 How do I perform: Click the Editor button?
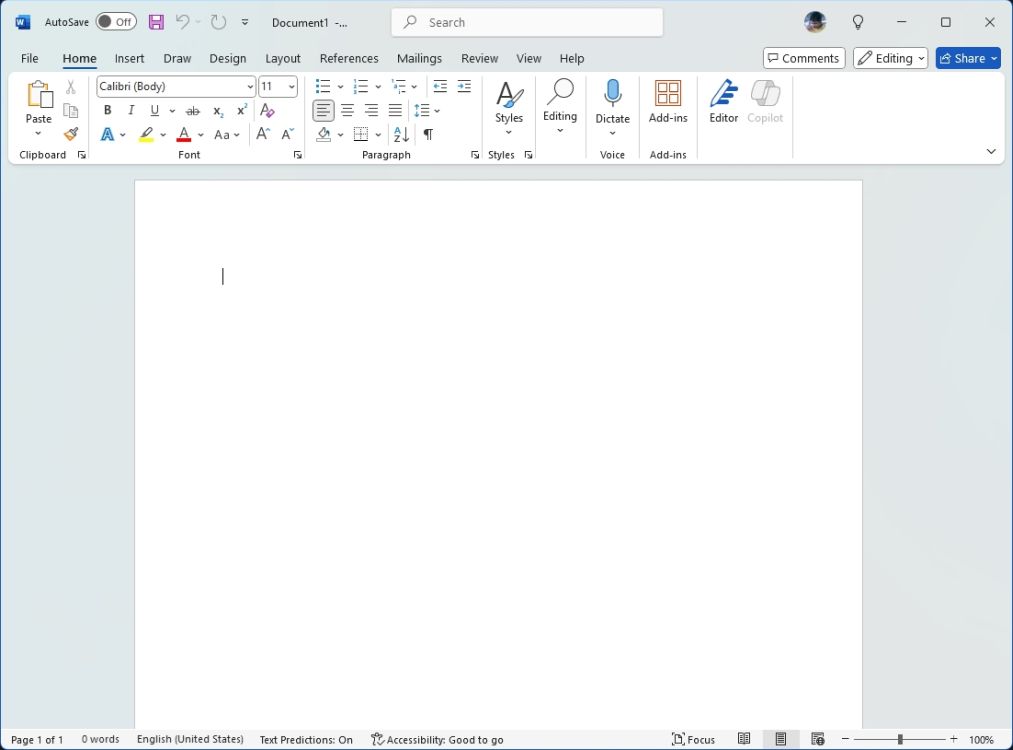click(724, 102)
